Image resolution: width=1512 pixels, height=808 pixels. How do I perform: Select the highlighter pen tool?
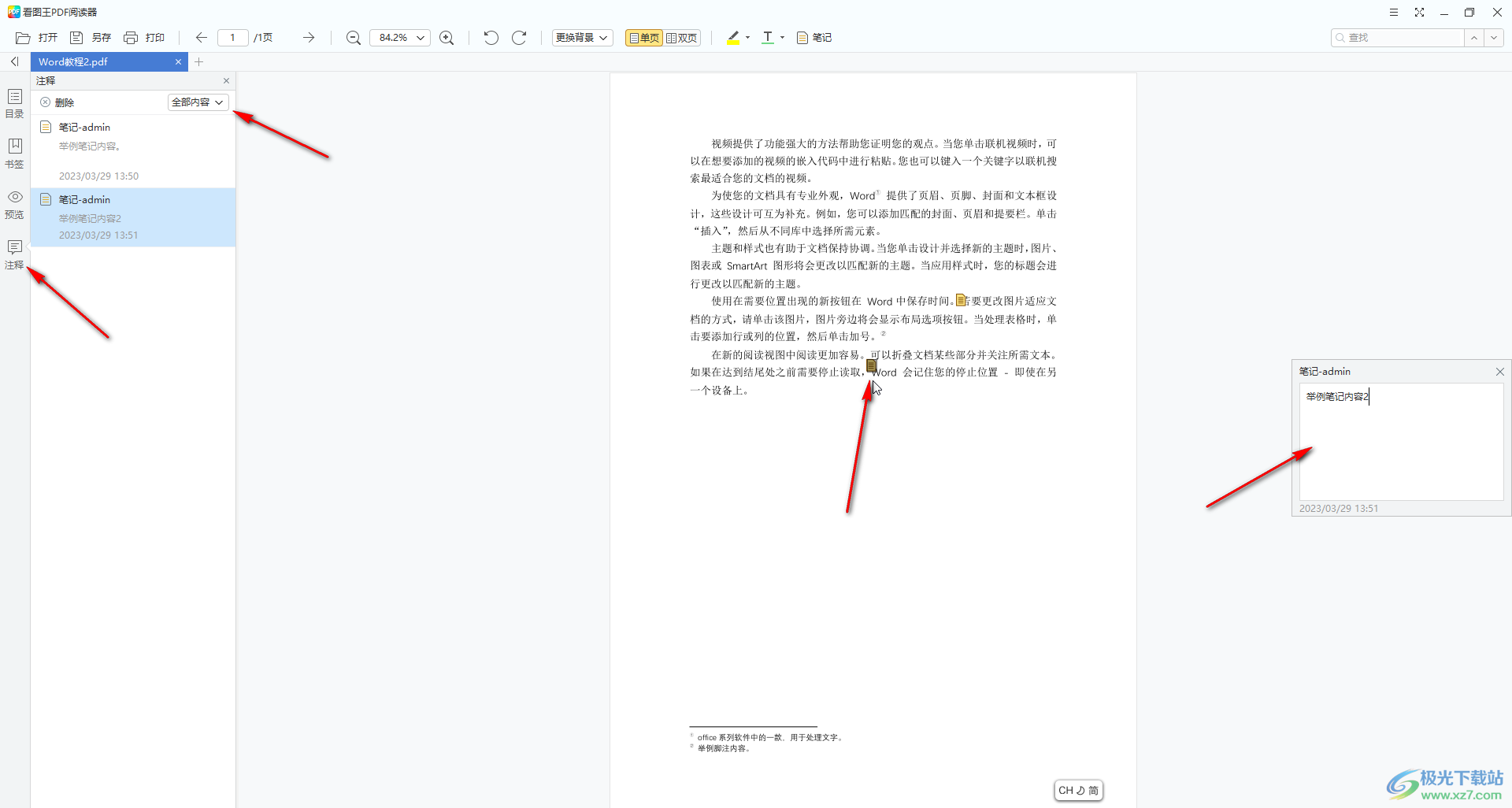[x=733, y=38]
